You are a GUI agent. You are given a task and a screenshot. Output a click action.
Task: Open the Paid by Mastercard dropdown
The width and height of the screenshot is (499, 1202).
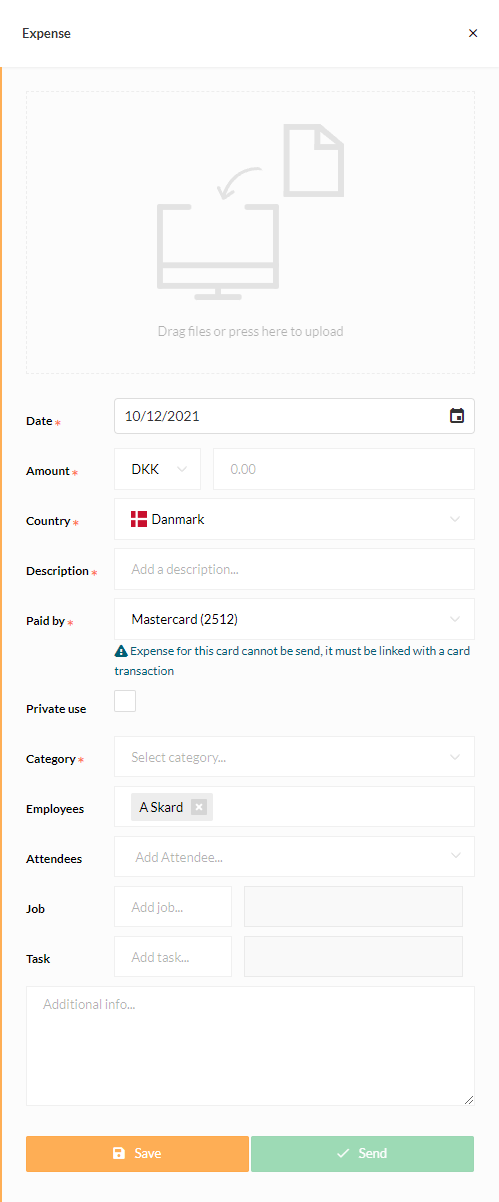(295, 619)
